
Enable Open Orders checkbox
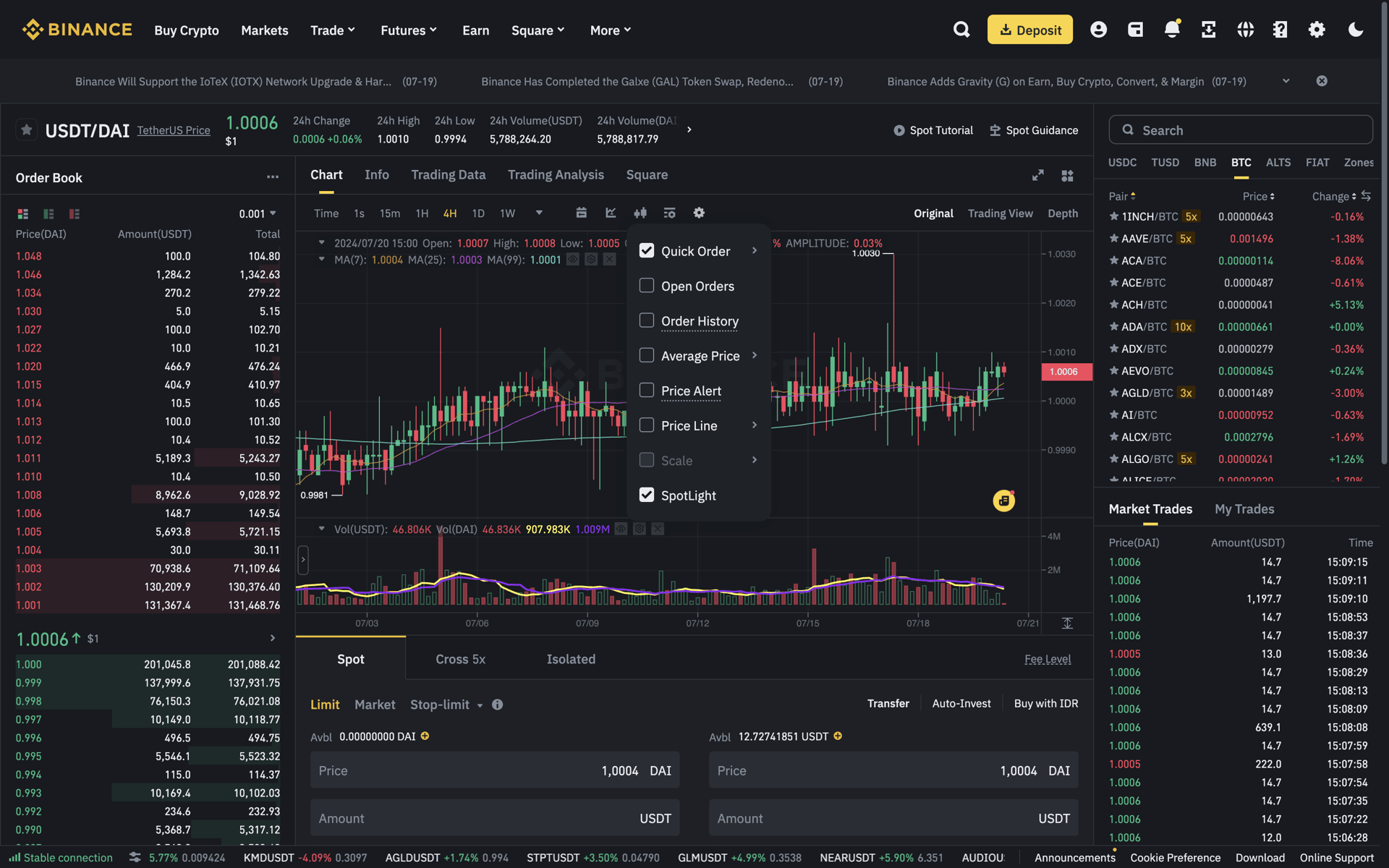point(647,286)
